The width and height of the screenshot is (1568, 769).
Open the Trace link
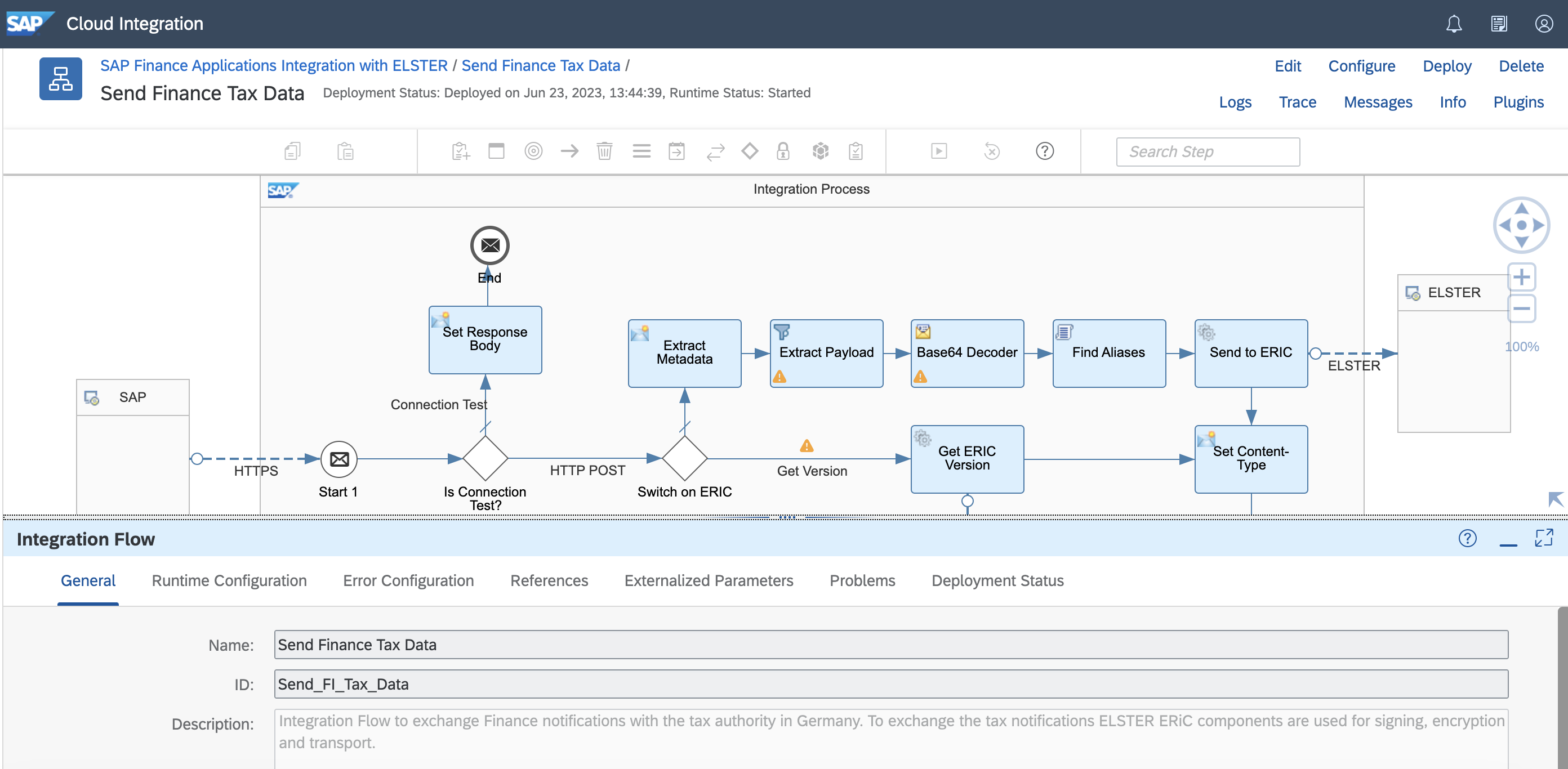1297,102
